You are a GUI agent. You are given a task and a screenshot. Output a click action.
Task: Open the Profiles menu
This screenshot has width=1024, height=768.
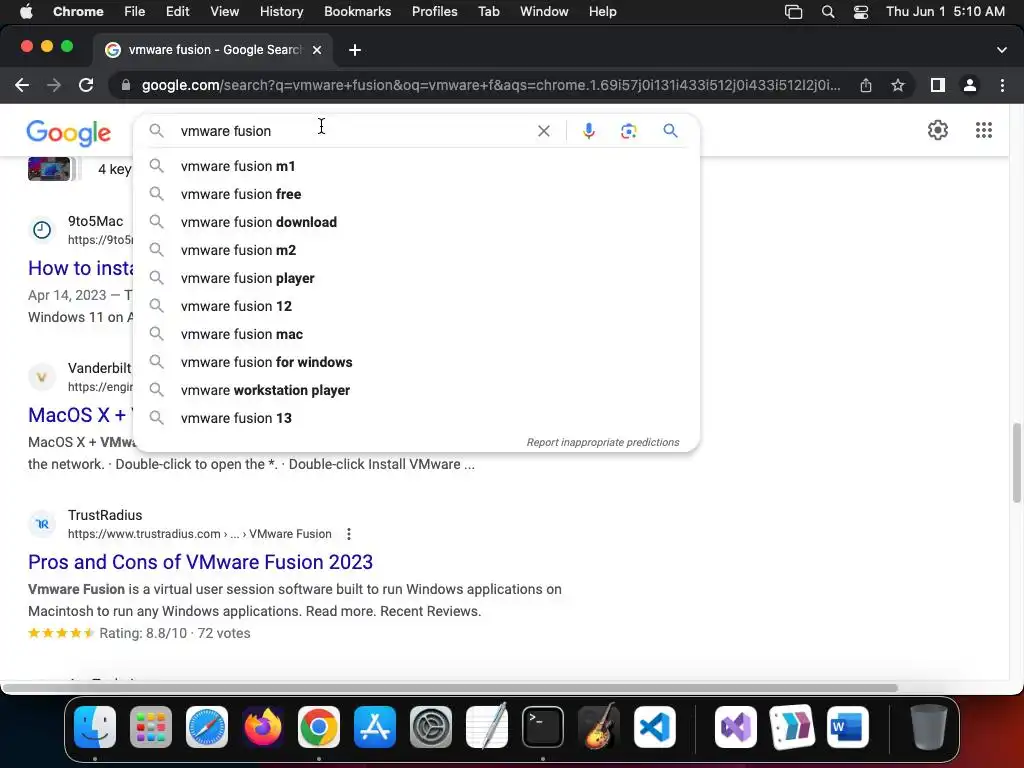[434, 12]
